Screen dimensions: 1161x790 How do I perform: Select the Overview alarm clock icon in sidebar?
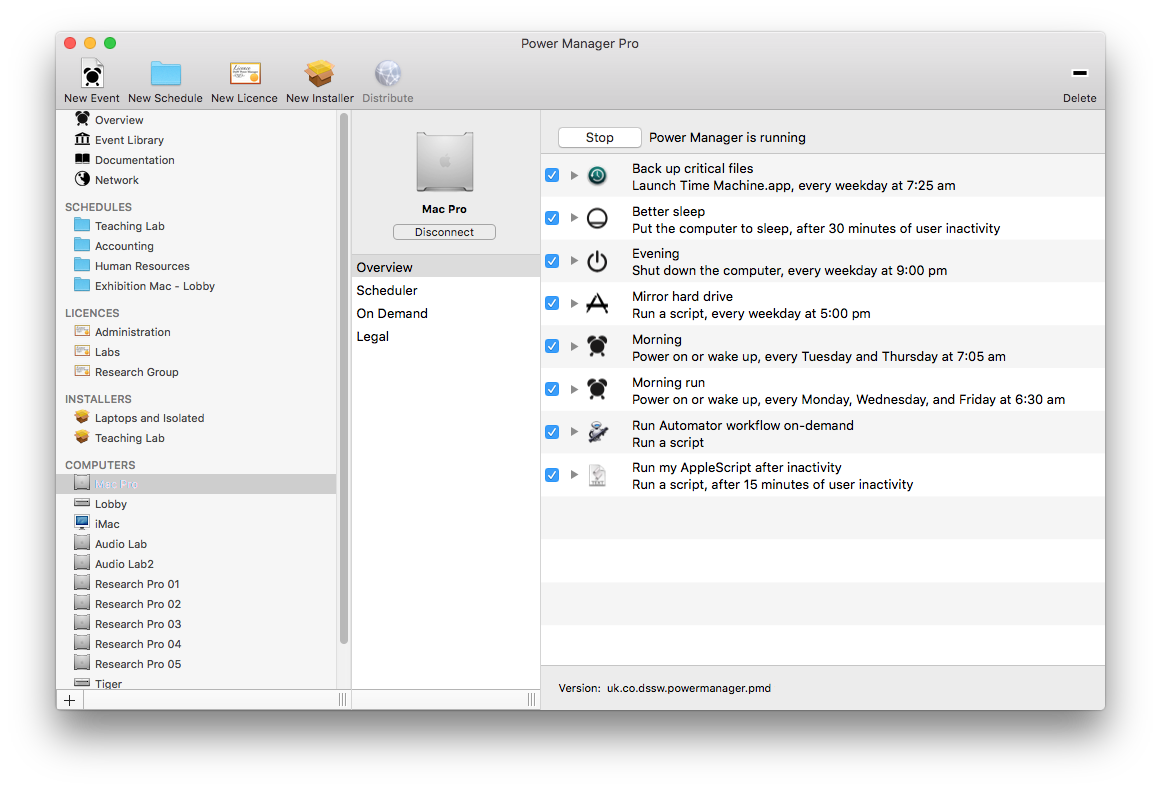click(x=82, y=118)
